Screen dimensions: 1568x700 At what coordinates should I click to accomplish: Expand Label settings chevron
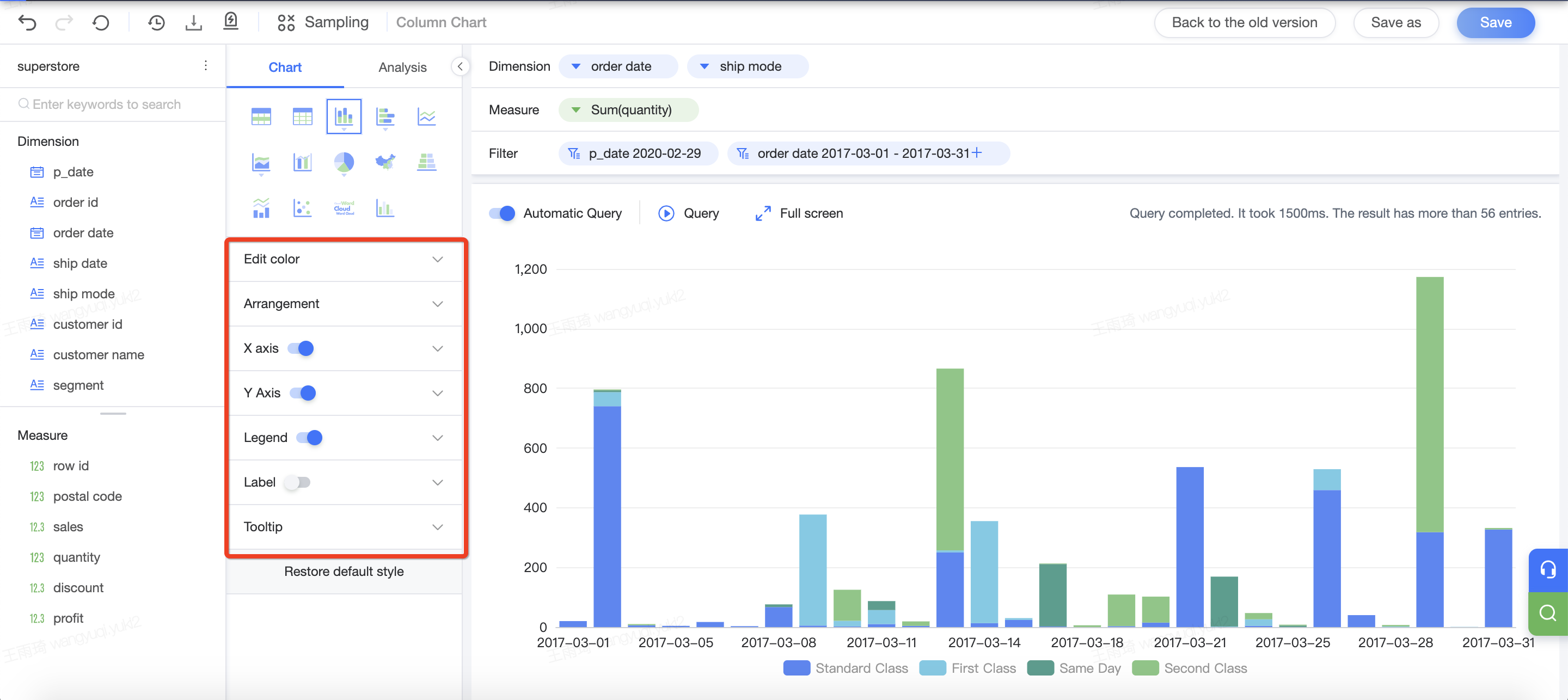(x=437, y=483)
